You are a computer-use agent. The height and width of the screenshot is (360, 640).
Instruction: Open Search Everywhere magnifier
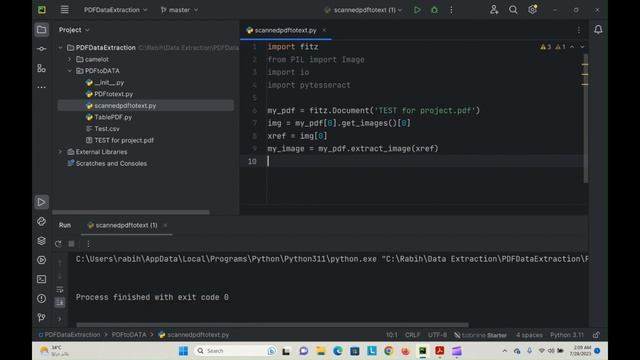coord(513,9)
